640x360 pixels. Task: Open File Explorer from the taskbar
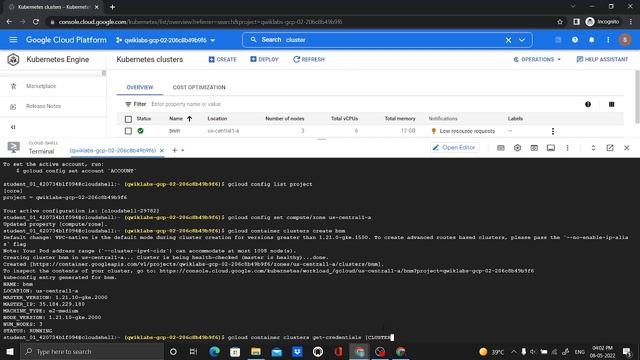256,351
